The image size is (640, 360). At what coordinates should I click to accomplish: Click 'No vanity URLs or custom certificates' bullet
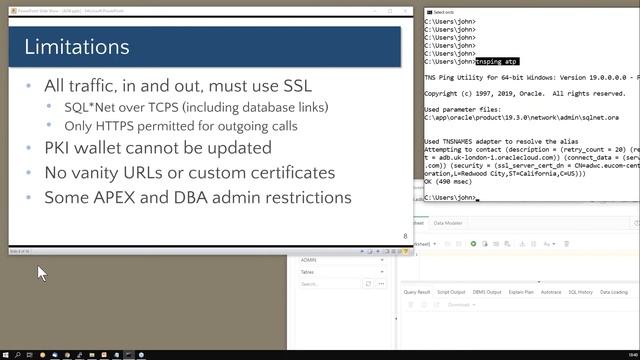pyautogui.click(x=190, y=173)
